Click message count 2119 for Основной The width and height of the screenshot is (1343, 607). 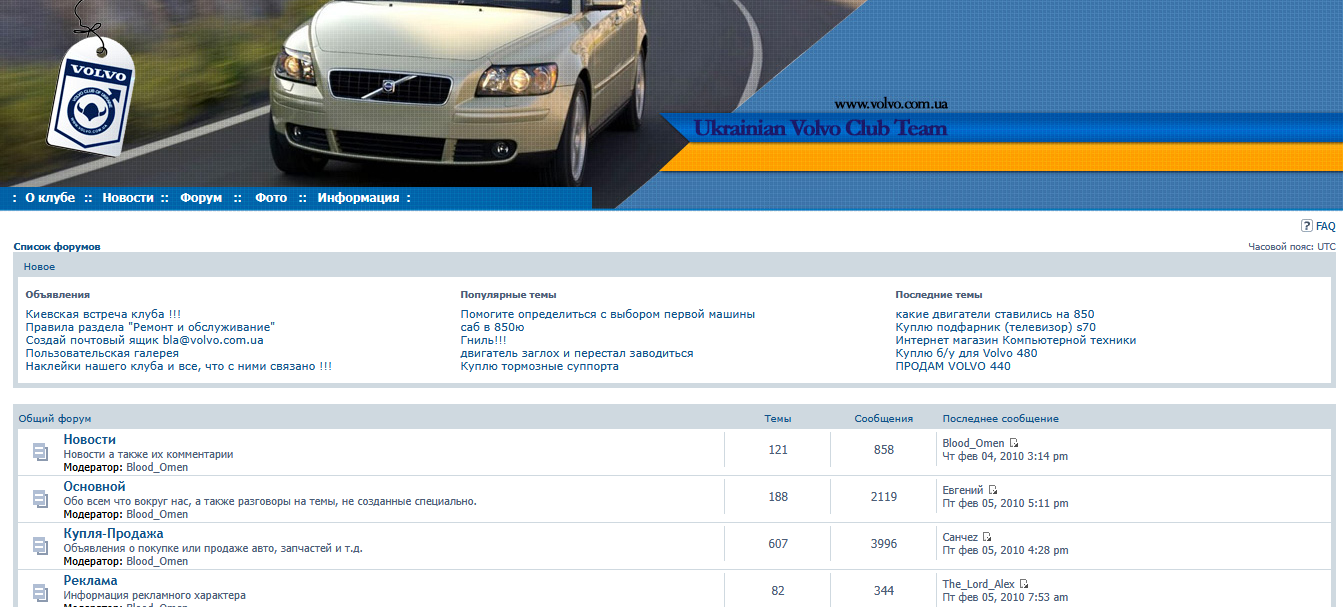[x=884, y=497]
